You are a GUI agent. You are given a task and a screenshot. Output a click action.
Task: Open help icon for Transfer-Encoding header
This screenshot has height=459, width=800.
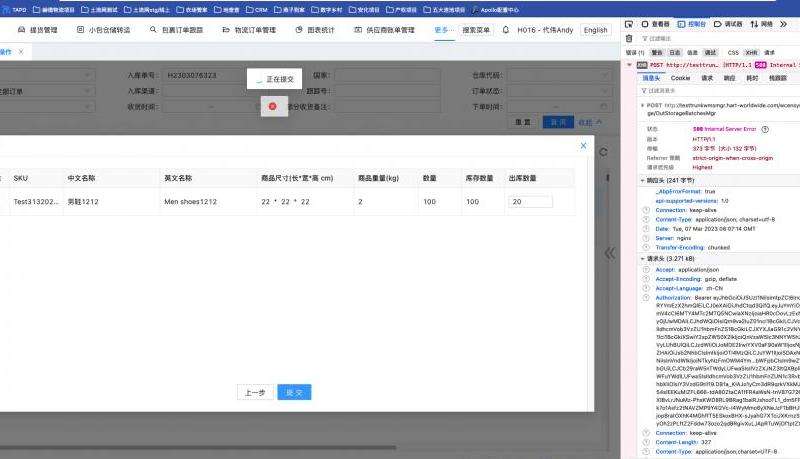(x=646, y=247)
